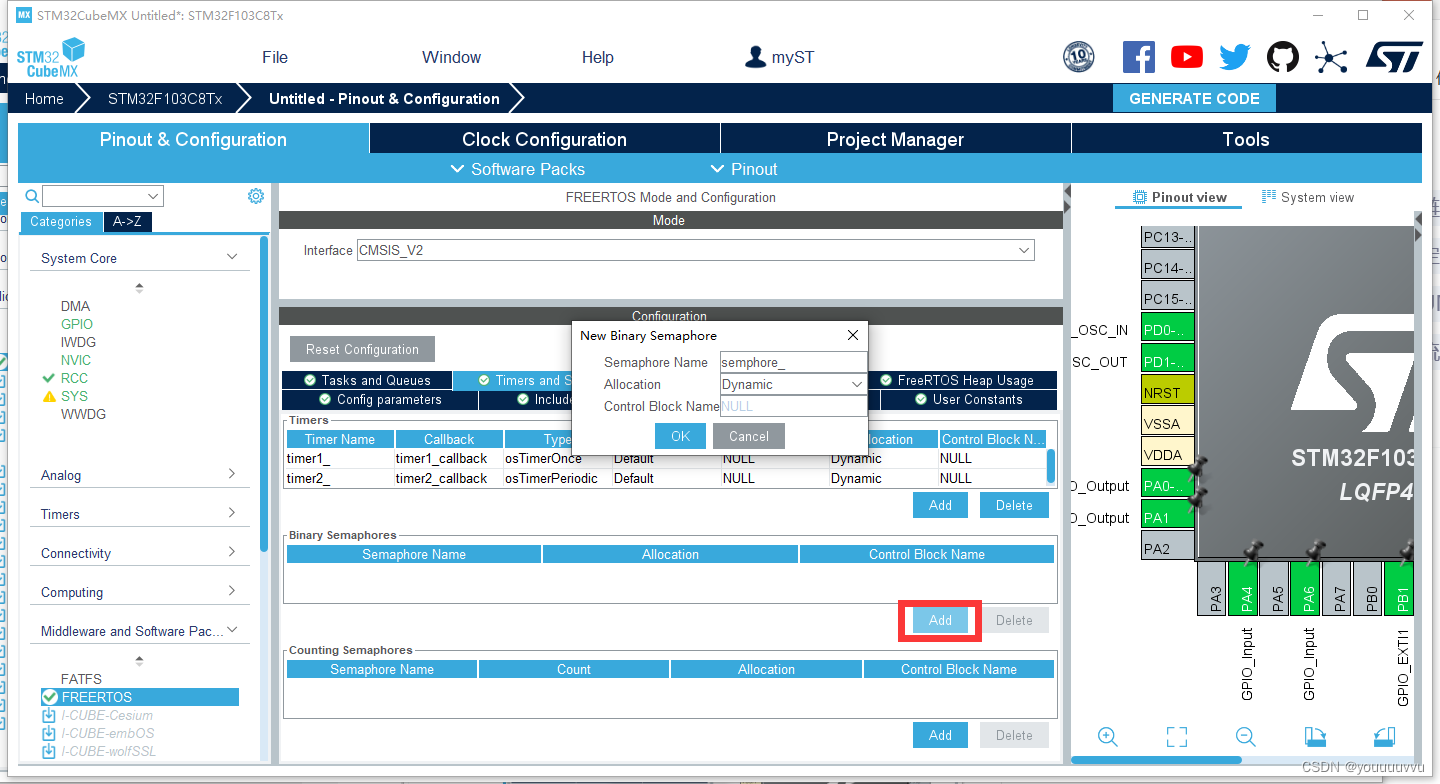Viewport: 1440px width, 784px height.
Task: Cancel the New Binary Semaphore dialog
Action: pos(749,436)
